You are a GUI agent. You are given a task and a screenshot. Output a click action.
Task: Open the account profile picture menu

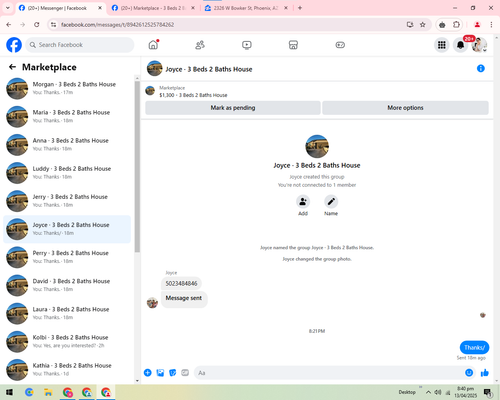(479, 45)
